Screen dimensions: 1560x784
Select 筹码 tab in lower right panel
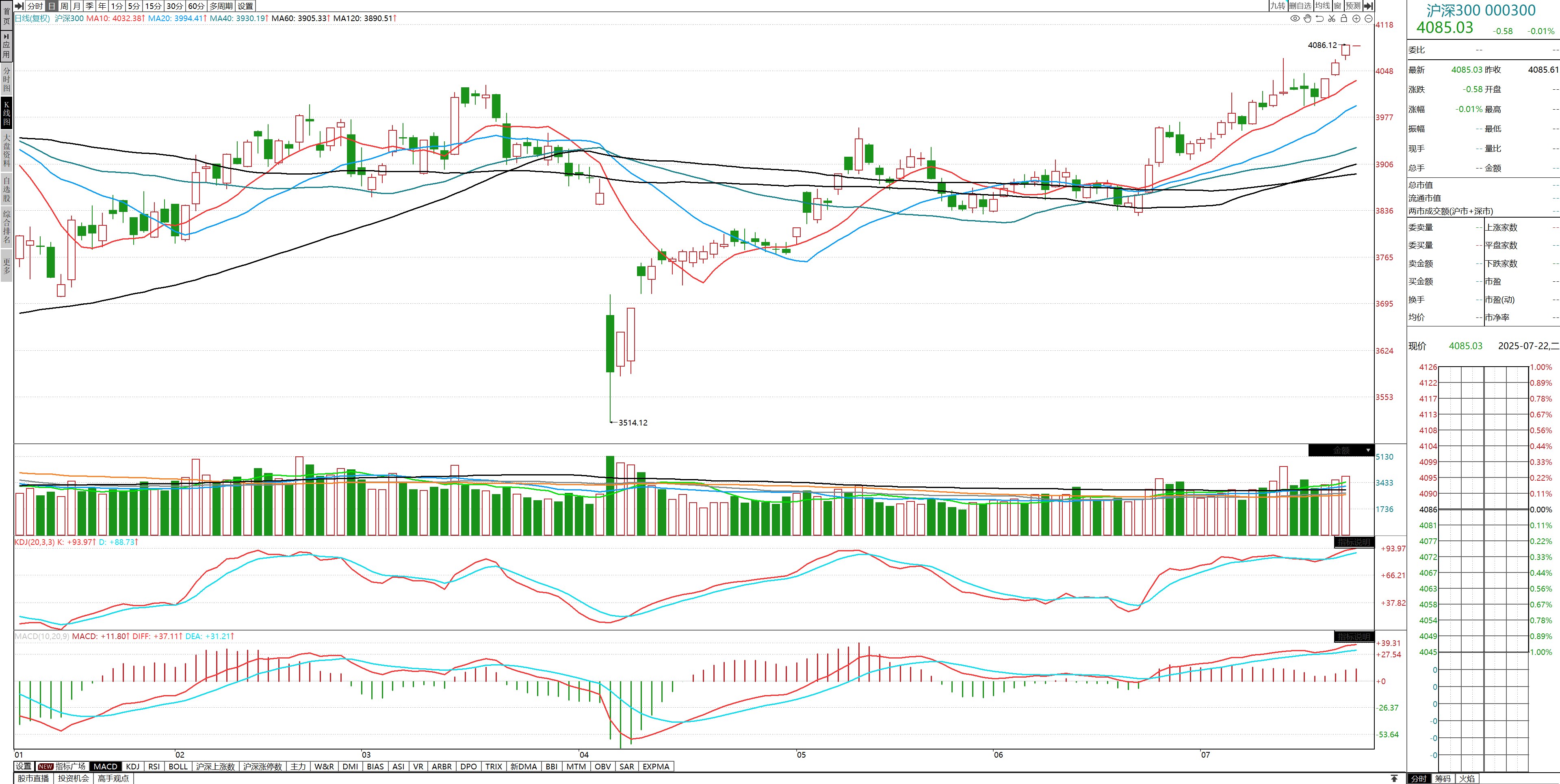1443,779
